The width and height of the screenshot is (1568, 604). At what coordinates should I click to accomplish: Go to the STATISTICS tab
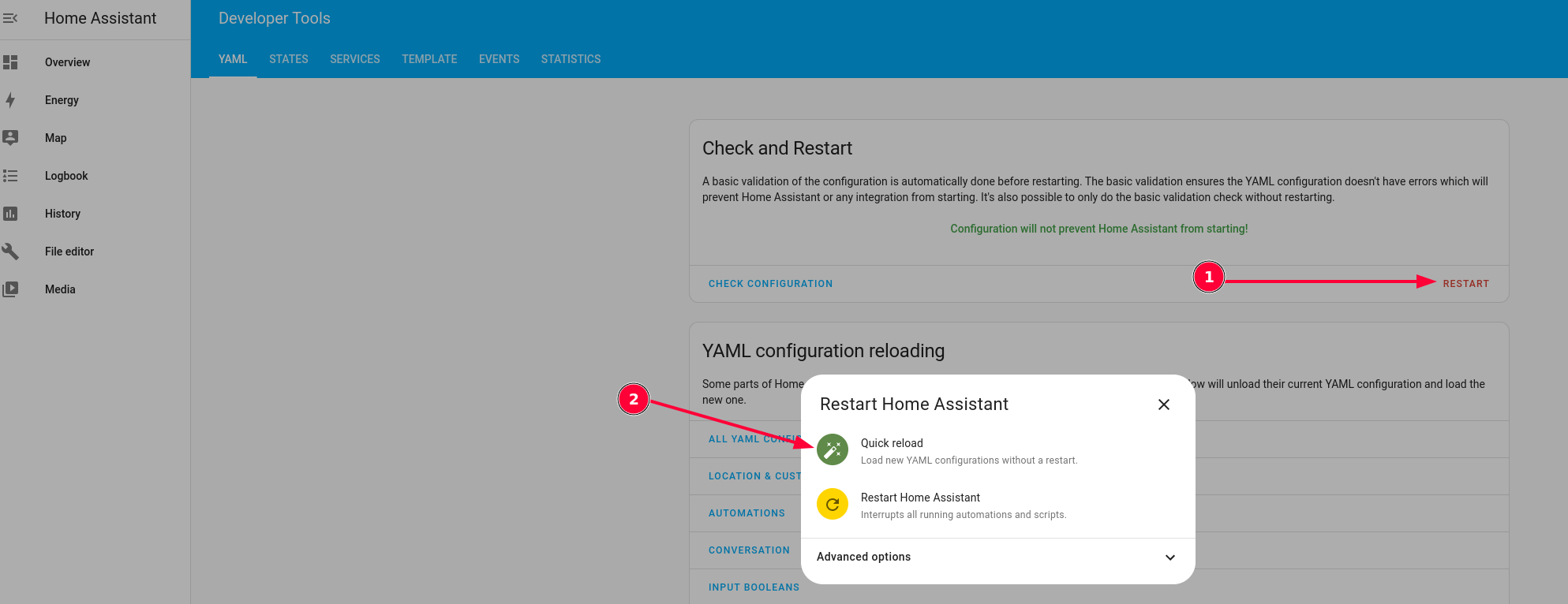point(571,59)
